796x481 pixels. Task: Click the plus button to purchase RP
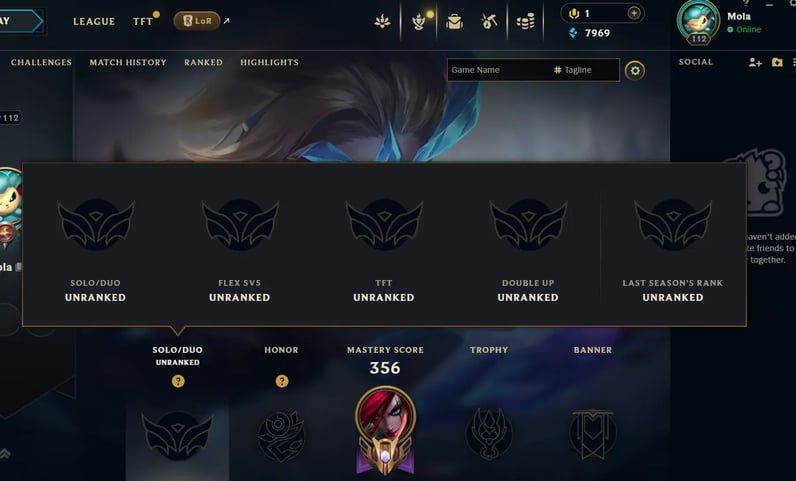tap(634, 13)
